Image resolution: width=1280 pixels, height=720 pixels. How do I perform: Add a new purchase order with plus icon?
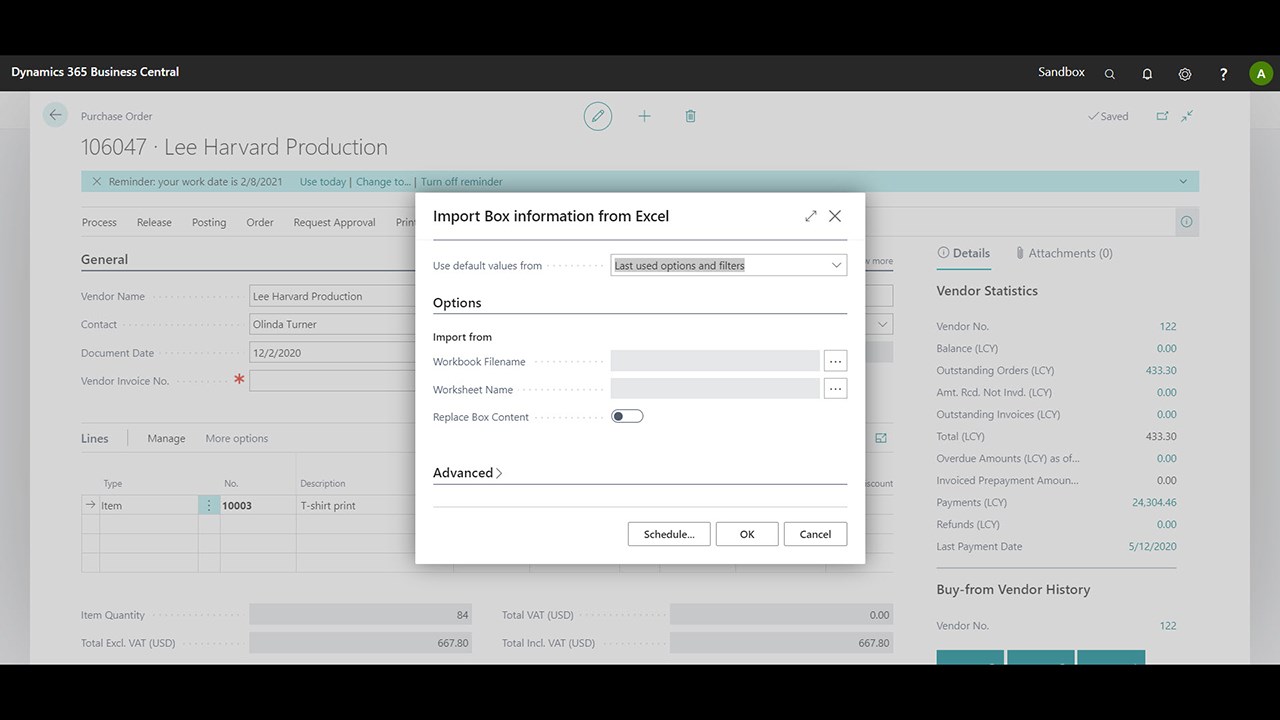click(644, 116)
